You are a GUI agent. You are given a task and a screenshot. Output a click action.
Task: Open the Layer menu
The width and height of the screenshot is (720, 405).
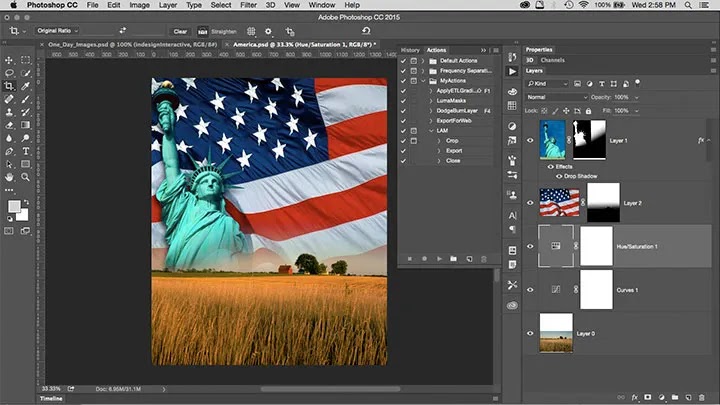(168, 5)
